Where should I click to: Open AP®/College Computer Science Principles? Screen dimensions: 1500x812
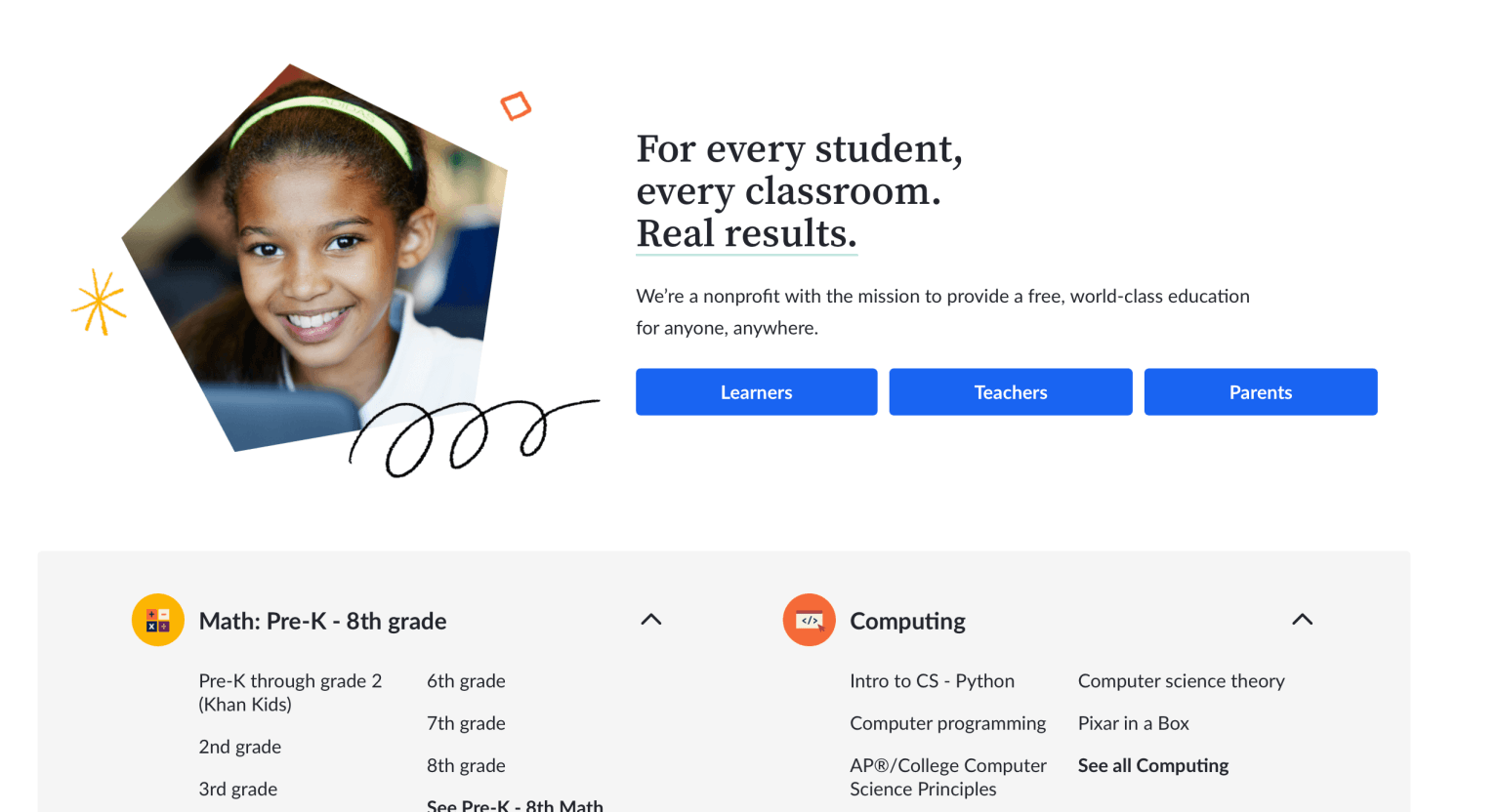click(947, 778)
